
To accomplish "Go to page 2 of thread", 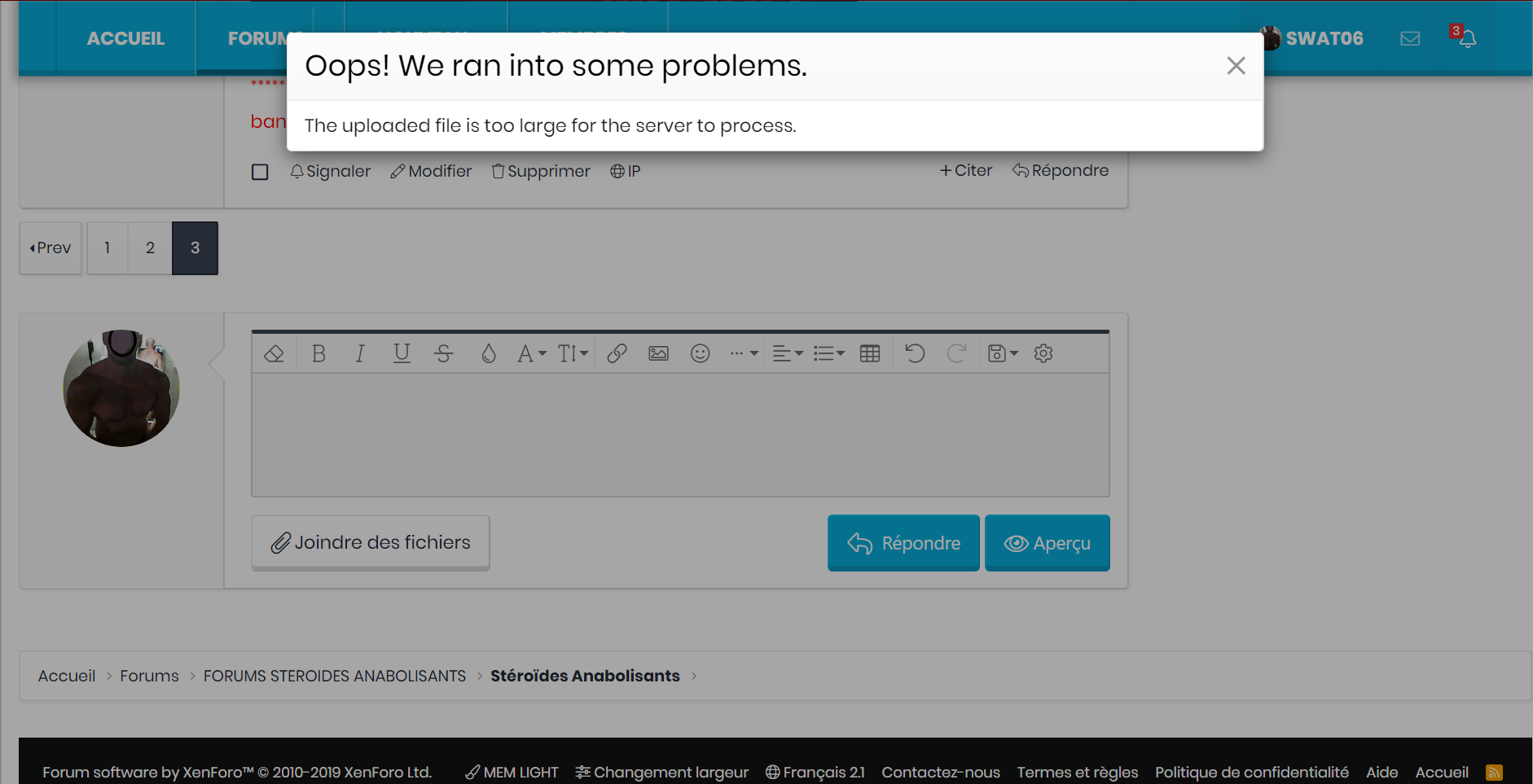I will coord(150,248).
